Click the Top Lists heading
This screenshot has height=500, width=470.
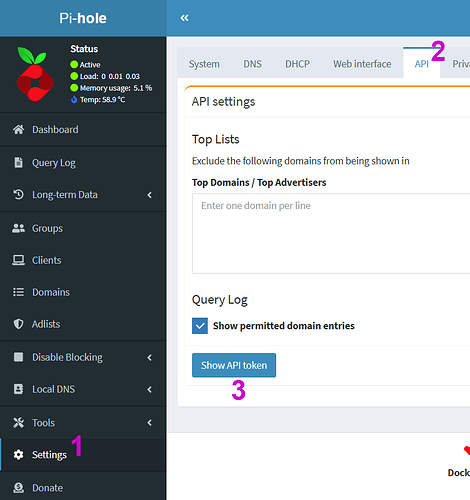[x=215, y=139]
